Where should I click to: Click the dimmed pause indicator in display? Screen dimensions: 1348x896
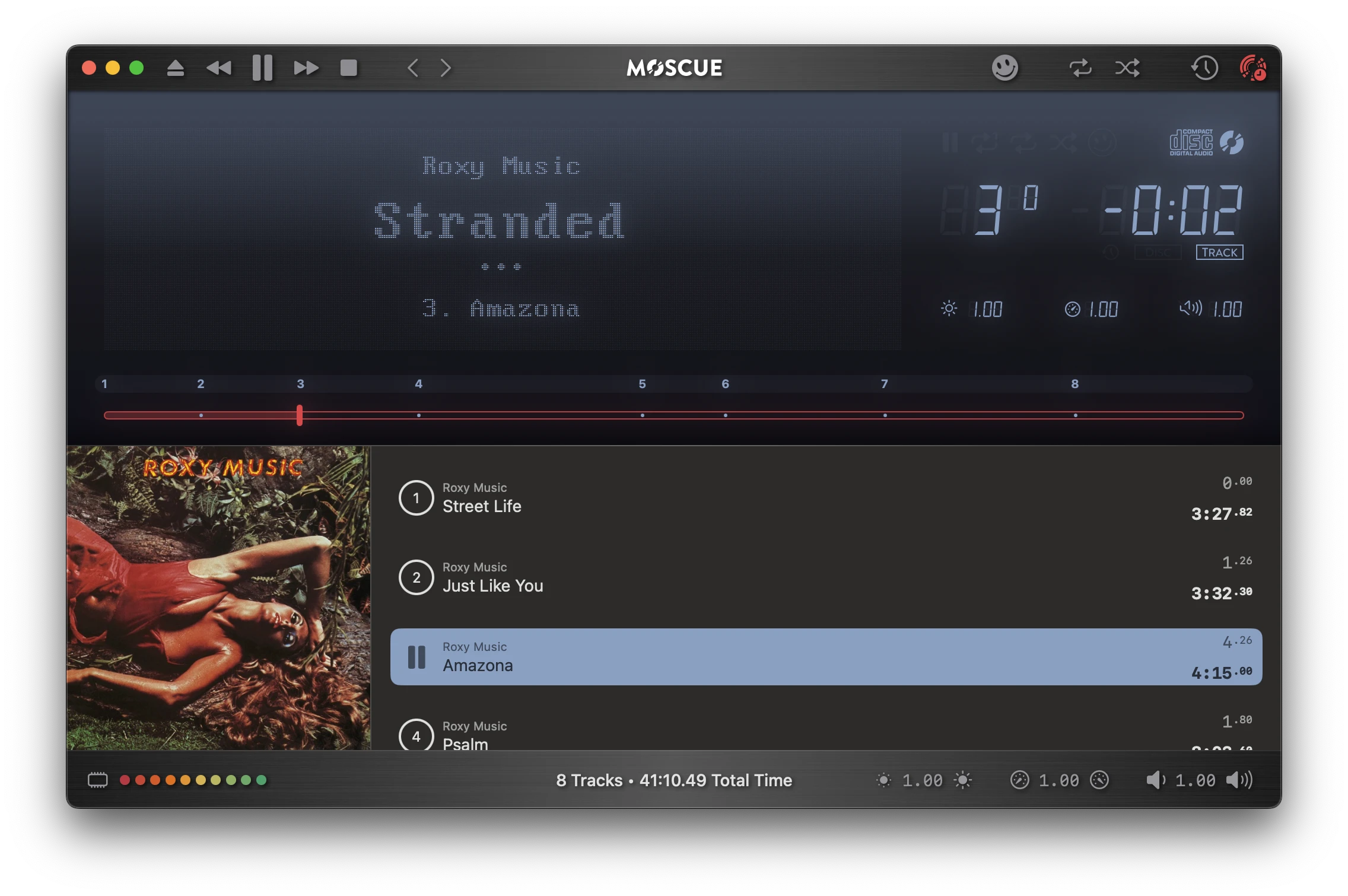tap(950, 142)
